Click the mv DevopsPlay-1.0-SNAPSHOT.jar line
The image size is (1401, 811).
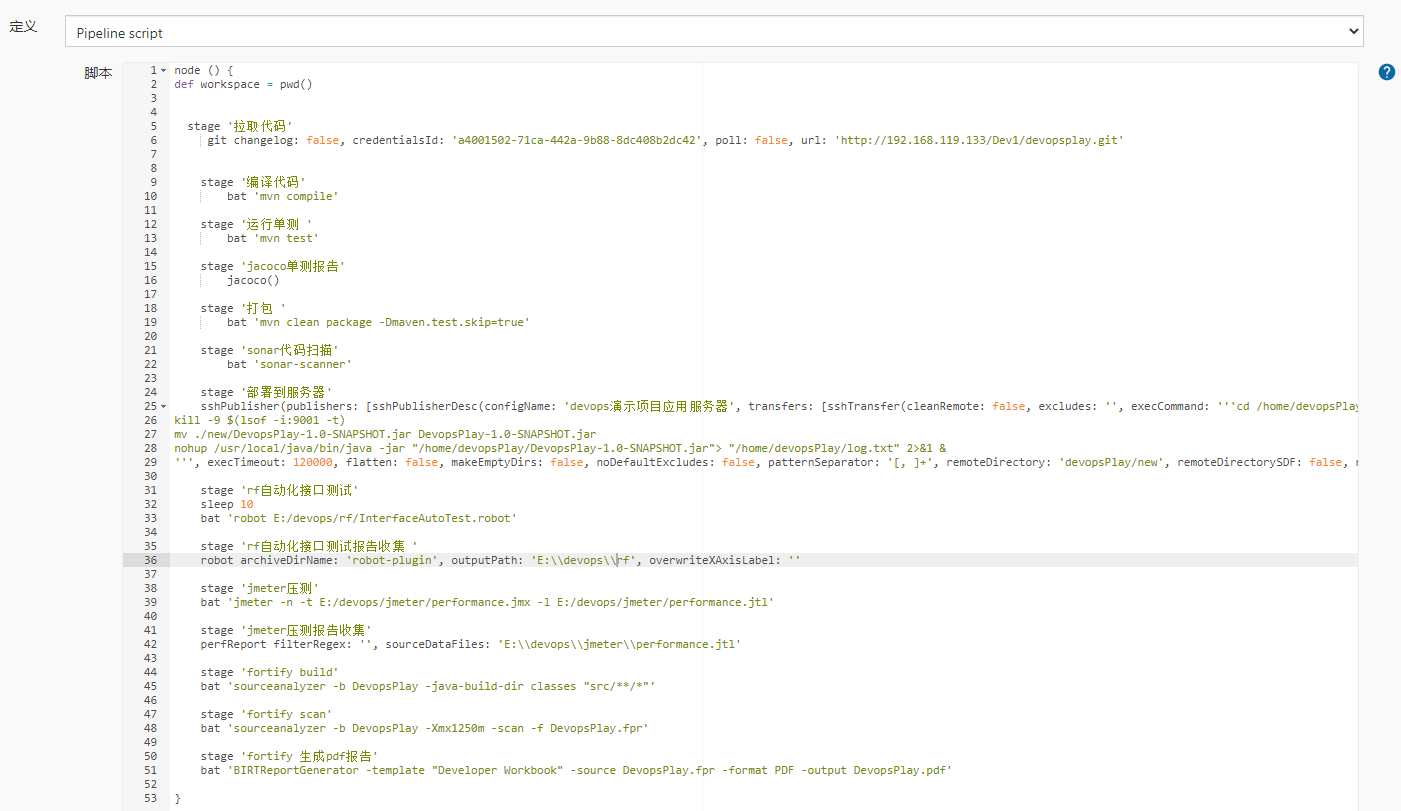pyautogui.click(x=385, y=434)
